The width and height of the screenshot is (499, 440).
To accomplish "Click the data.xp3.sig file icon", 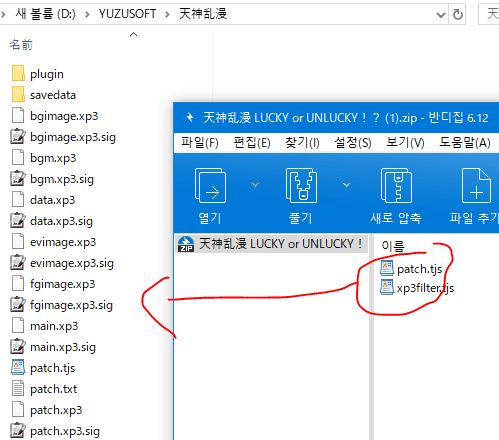I will pyautogui.click(x=18, y=220).
